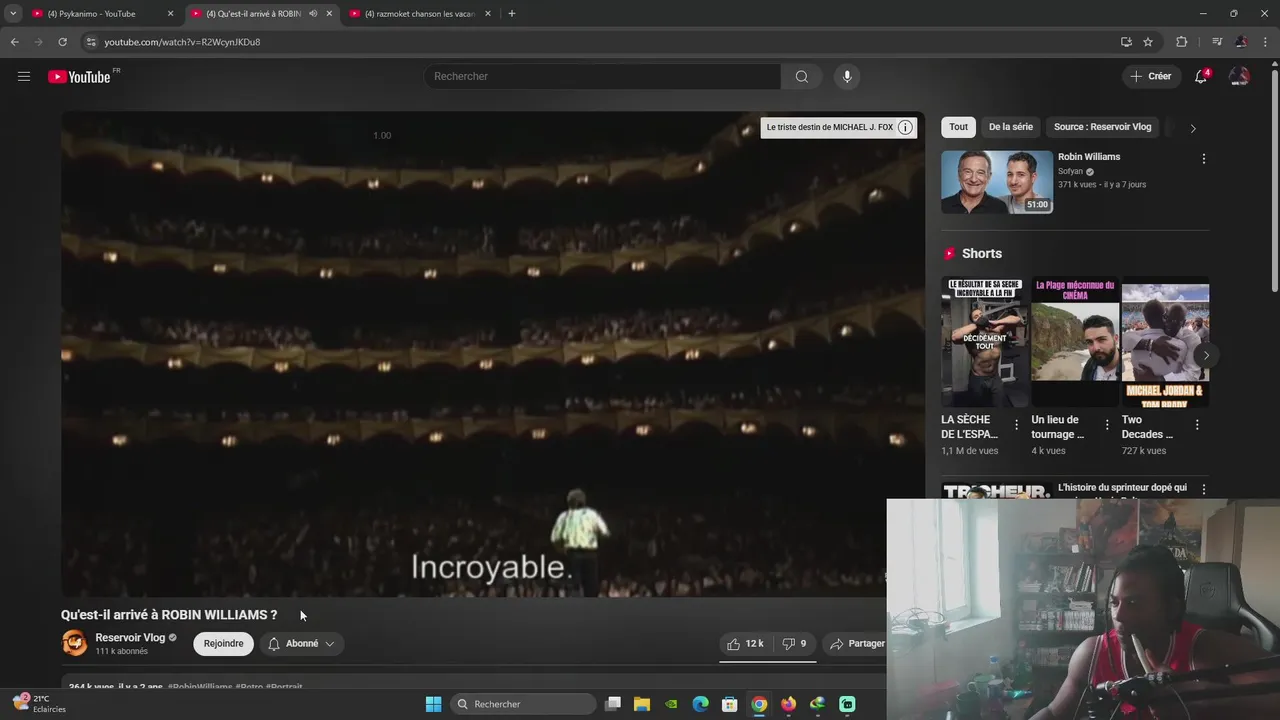Go back in Chrome
The width and height of the screenshot is (1280, 720).
point(14,42)
